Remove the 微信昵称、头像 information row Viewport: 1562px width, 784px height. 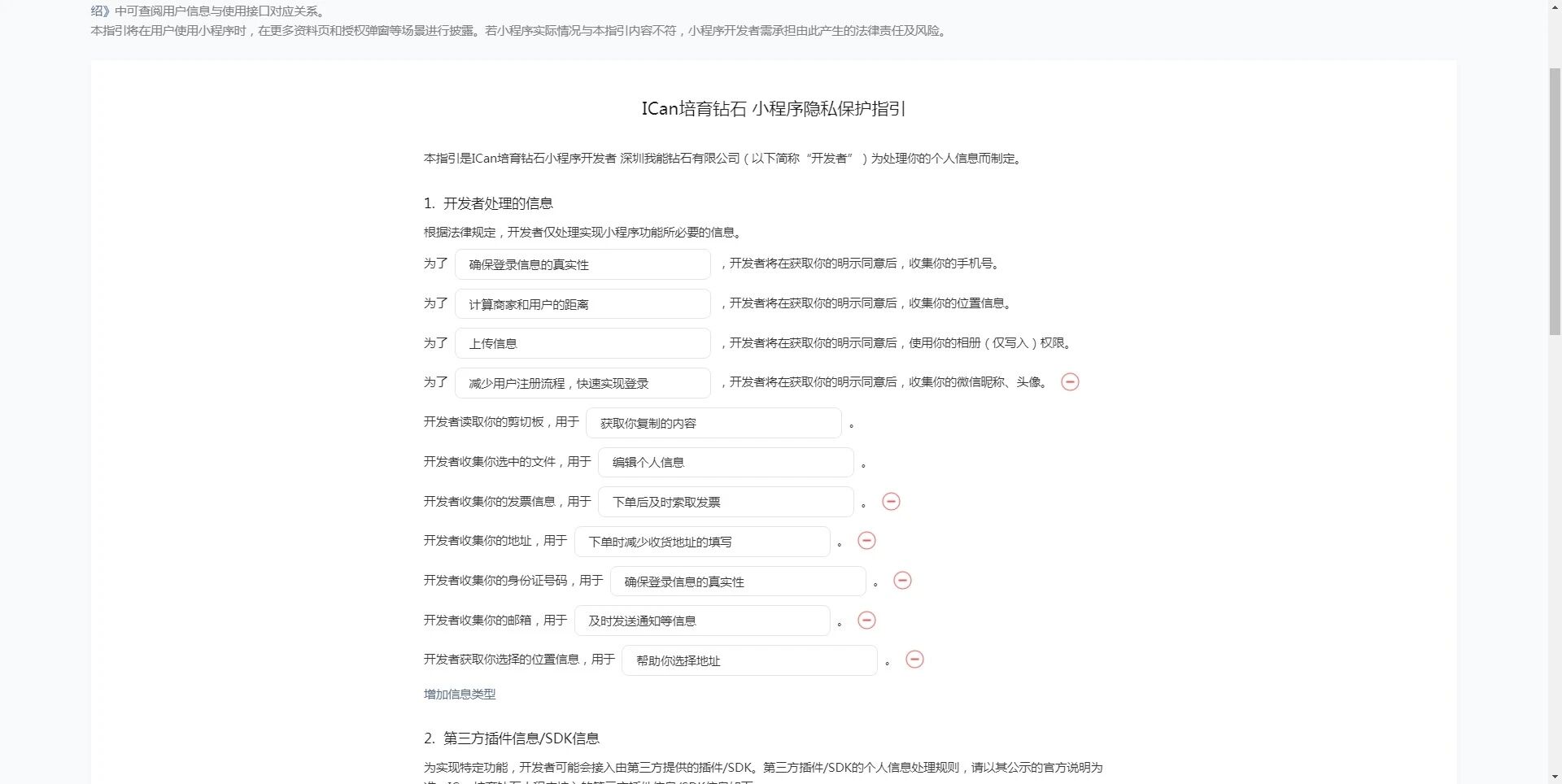pos(1070,382)
